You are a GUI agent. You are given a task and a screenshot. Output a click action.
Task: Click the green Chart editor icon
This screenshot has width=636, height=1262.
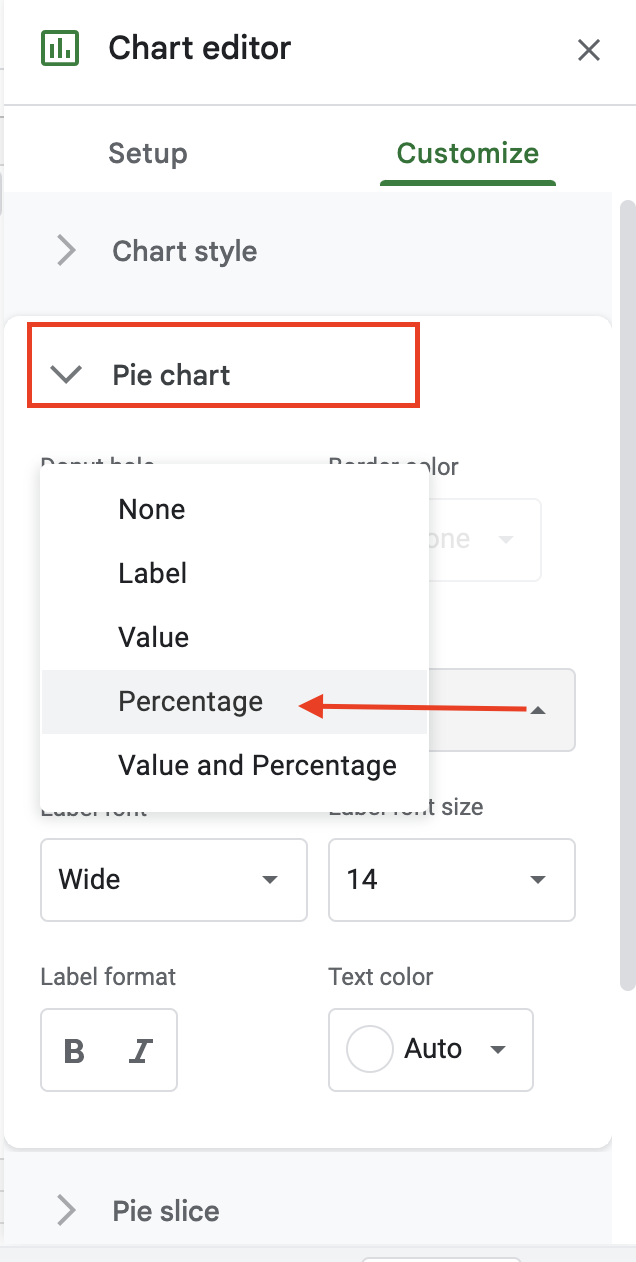pyautogui.click(x=60, y=48)
